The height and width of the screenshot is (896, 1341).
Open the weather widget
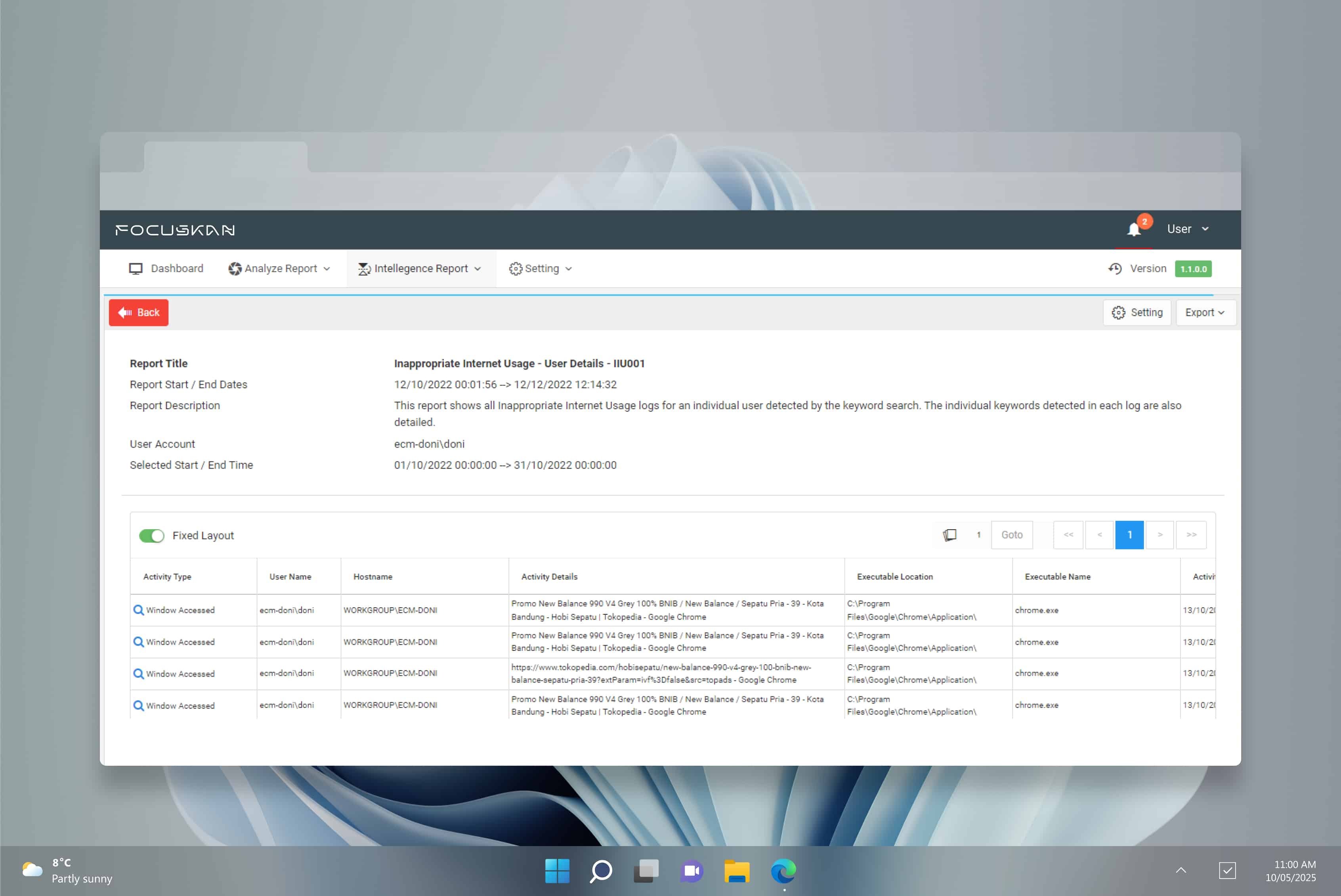[67, 871]
